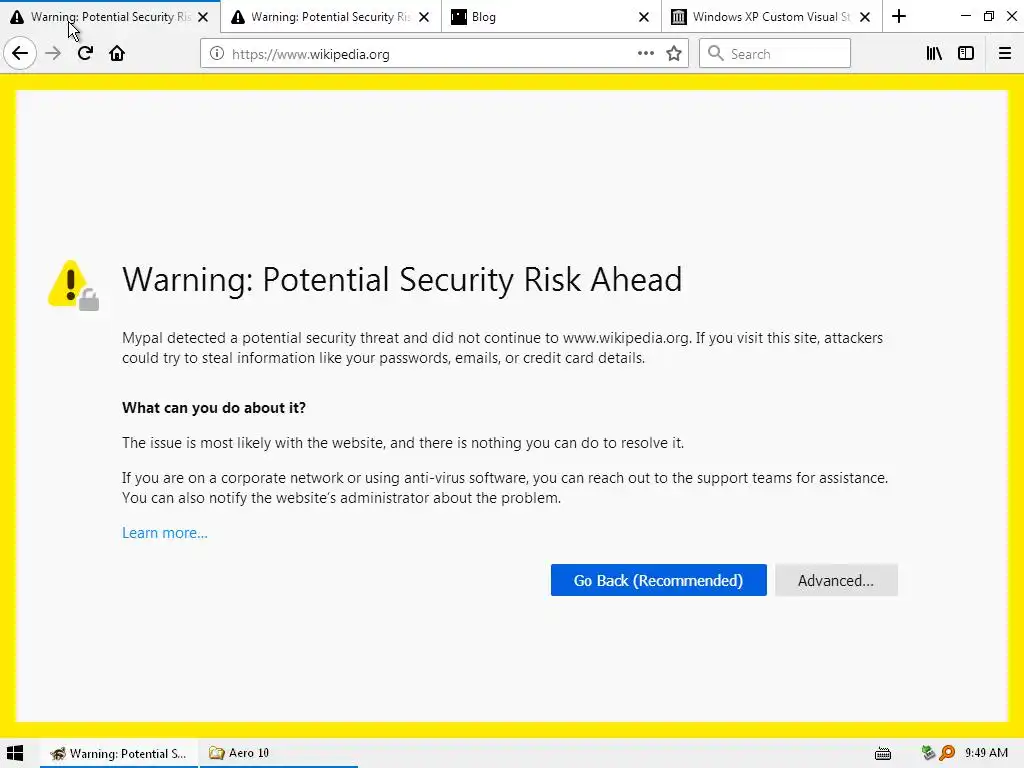Minimize the browser window
This screenshot has width=1024, height=768.
(x=966, y=16)
